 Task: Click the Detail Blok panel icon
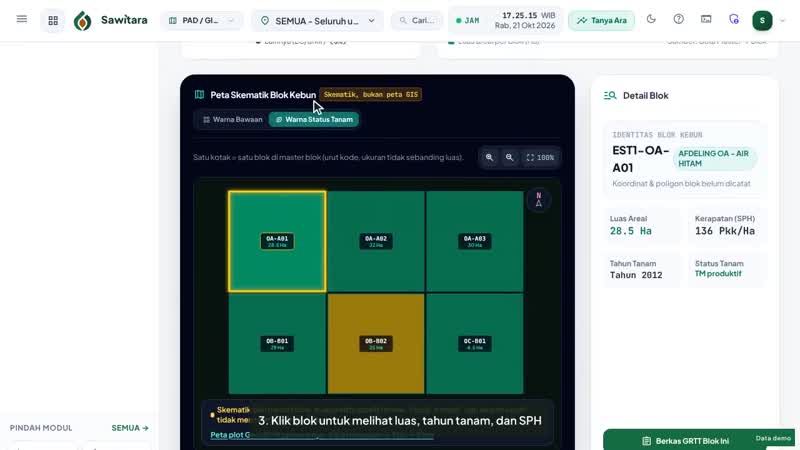(x=610, y=95)
